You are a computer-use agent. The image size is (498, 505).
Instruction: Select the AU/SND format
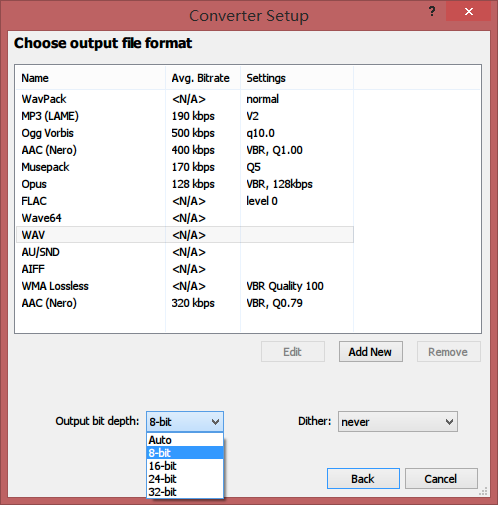[185, 252]
